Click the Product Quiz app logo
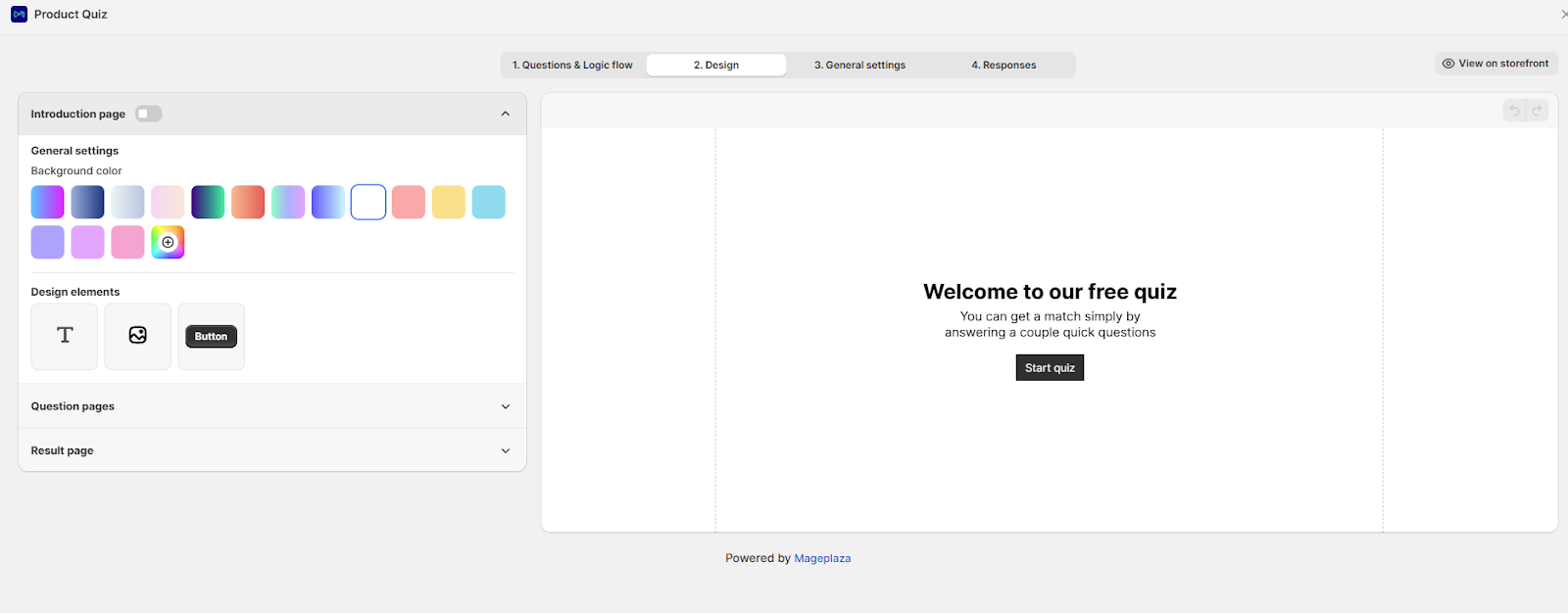The width and height of the screenshot is (1568, 613). pos(19,15)
